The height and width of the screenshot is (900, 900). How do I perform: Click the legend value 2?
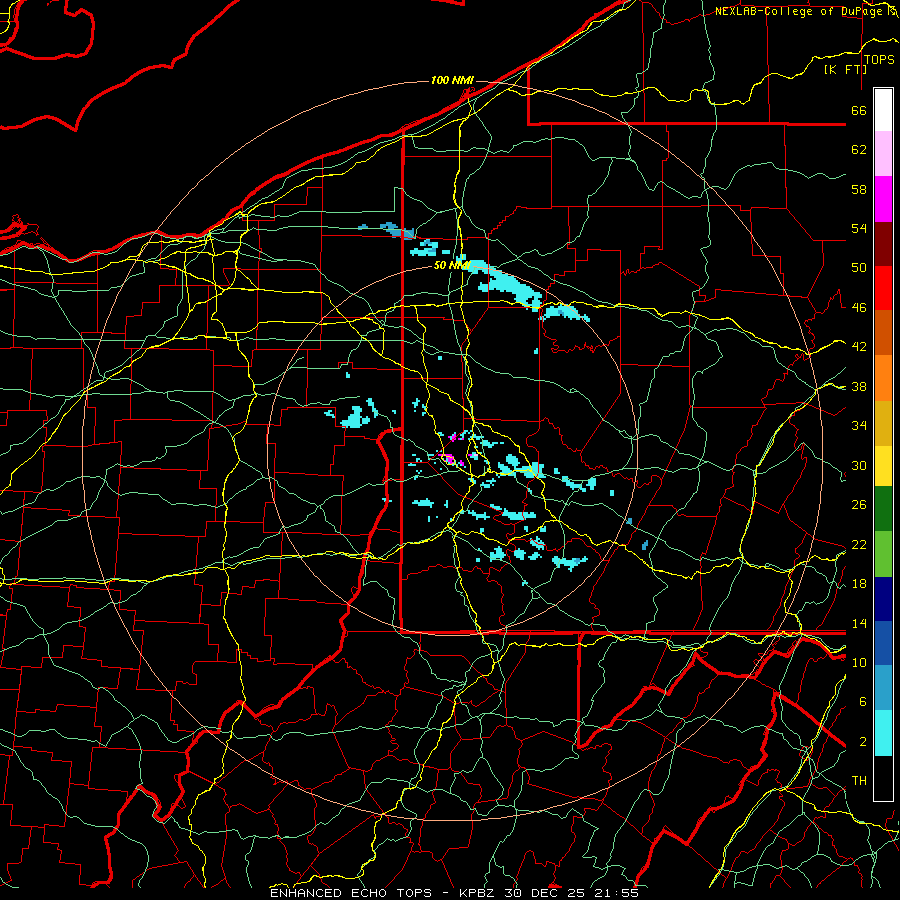coord(862,742)
